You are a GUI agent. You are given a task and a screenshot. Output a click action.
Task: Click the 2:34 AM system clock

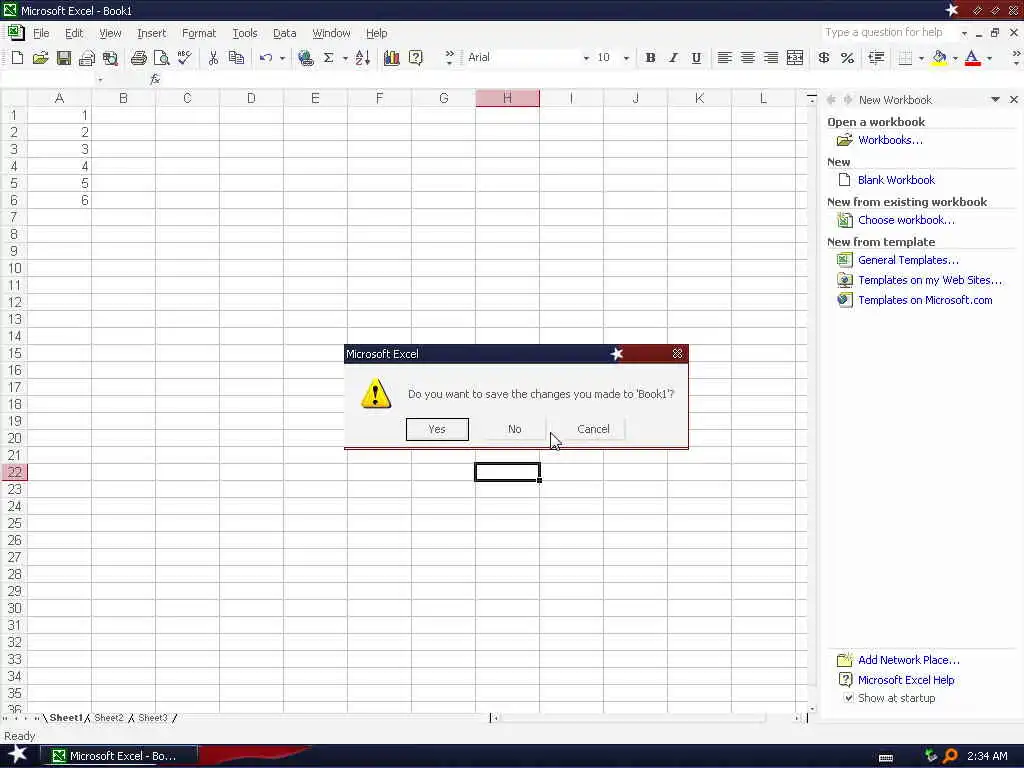coord(987,756)
